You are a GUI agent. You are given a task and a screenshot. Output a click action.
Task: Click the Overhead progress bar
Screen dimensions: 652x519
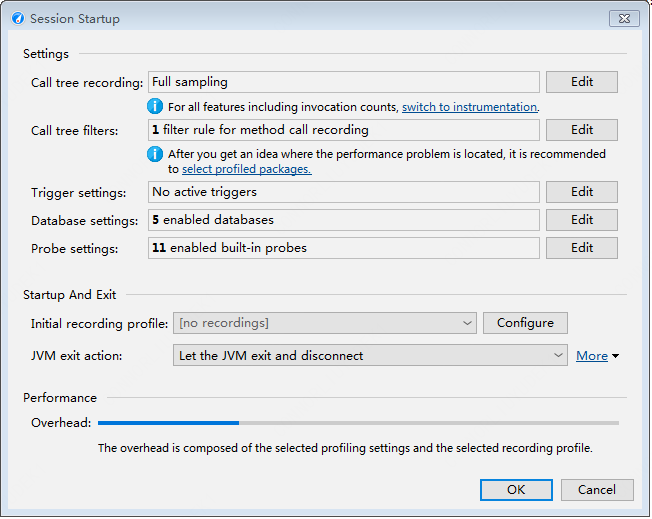tap(358, 423)
